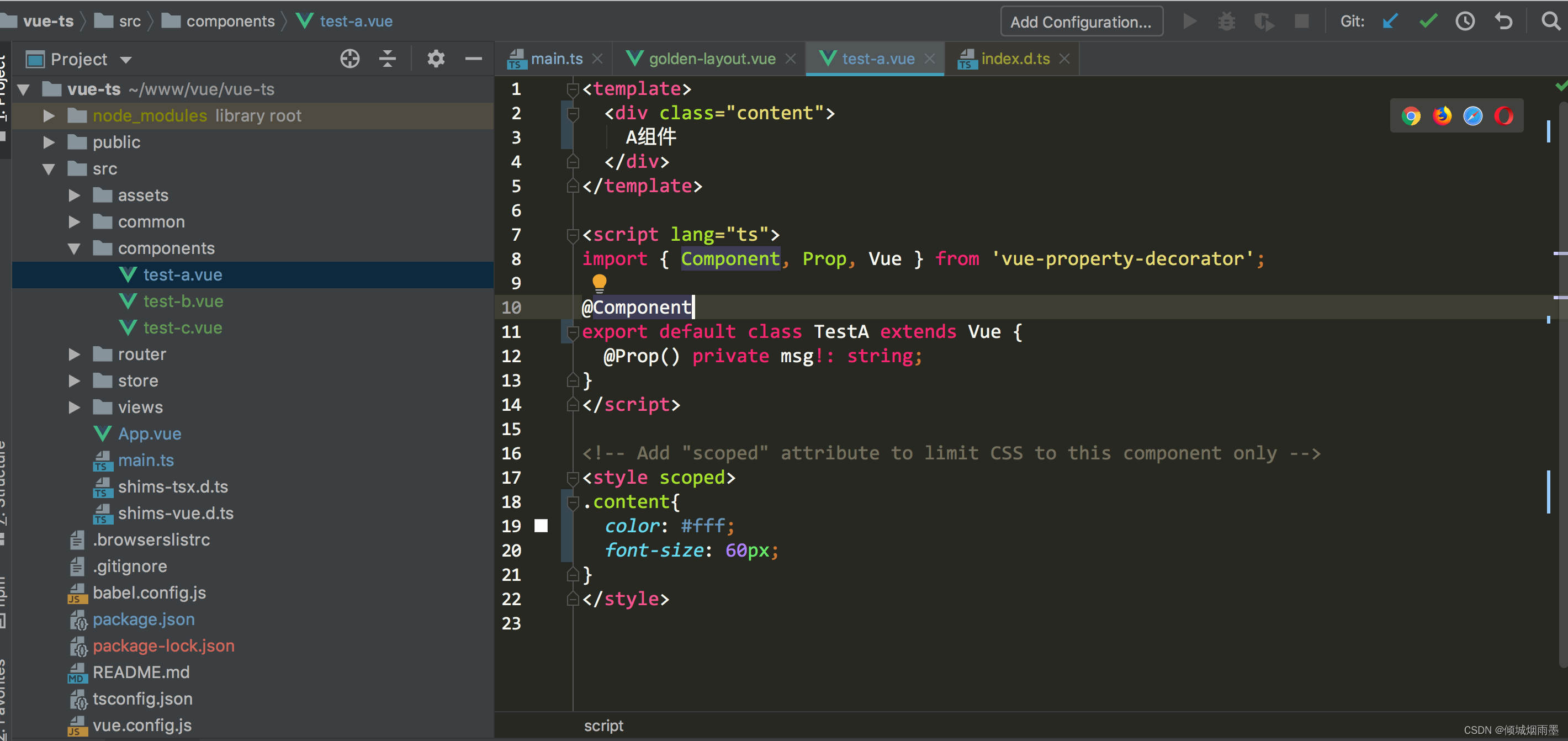Open preview in Opera browser icon
1568x741 pixels.
(x=1503, y=116)
